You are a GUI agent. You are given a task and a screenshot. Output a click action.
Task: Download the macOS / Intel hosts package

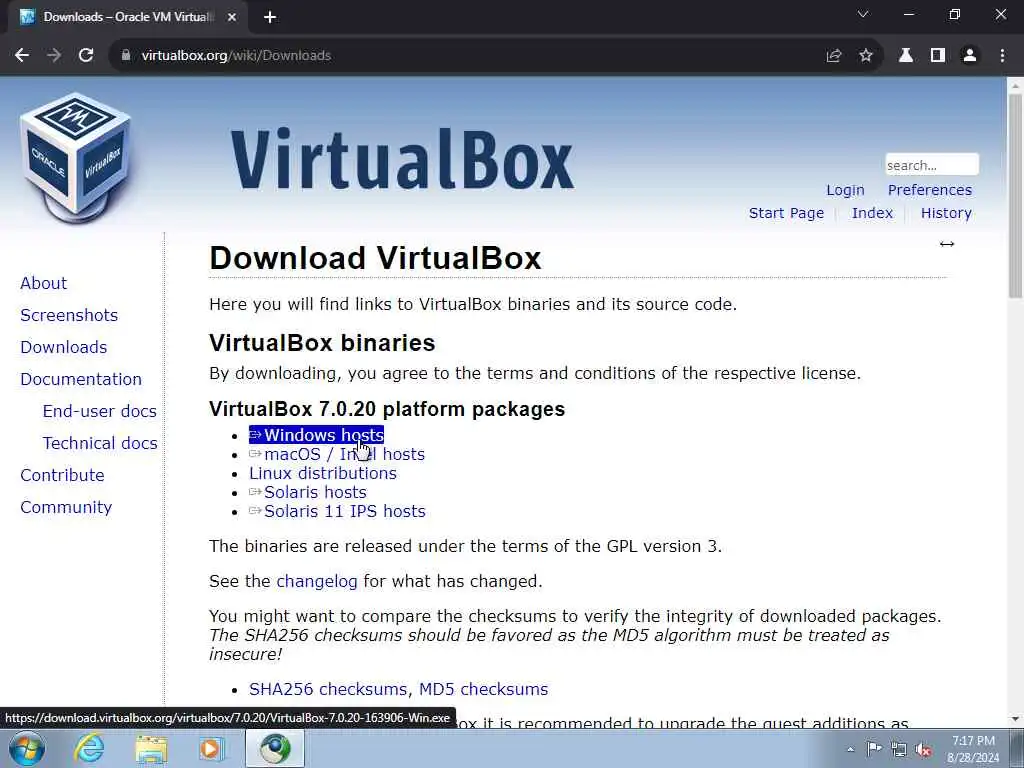pos(337,454)
